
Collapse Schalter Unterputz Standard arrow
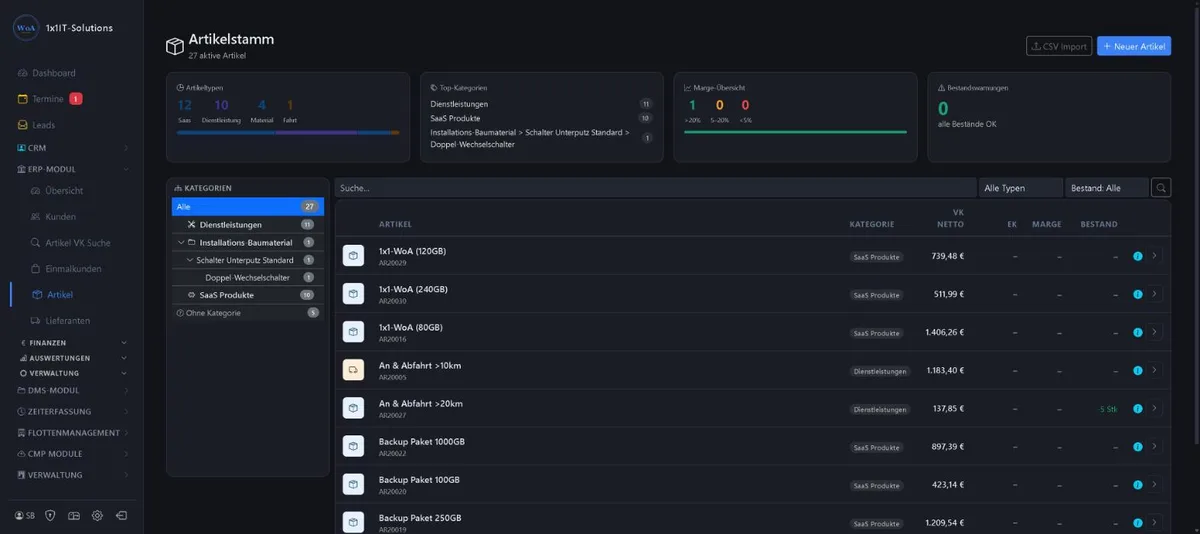189,260
